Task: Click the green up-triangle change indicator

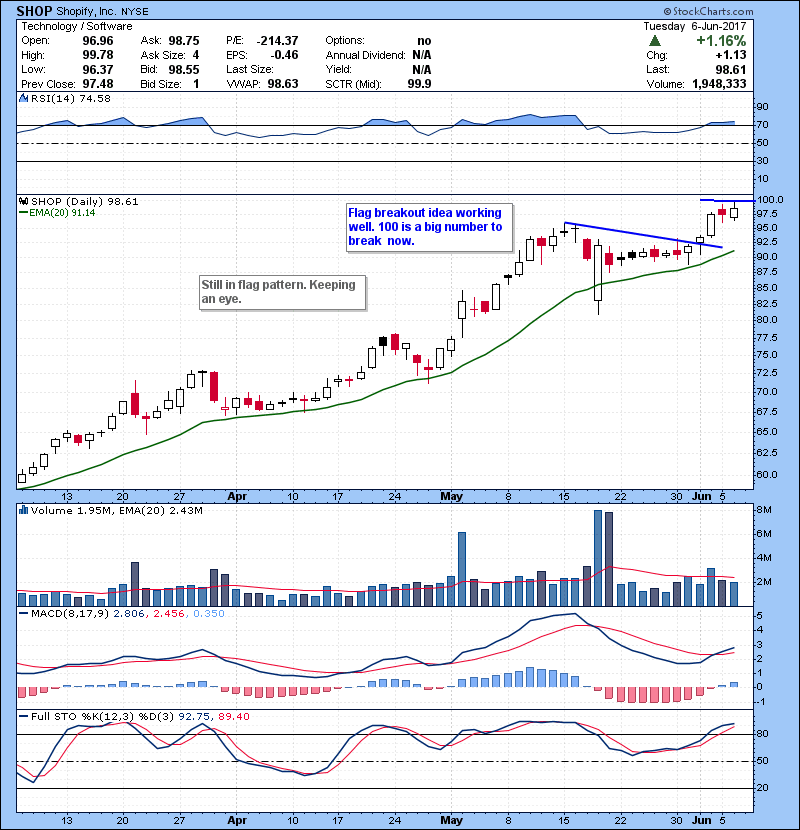Action: point(655,41)
